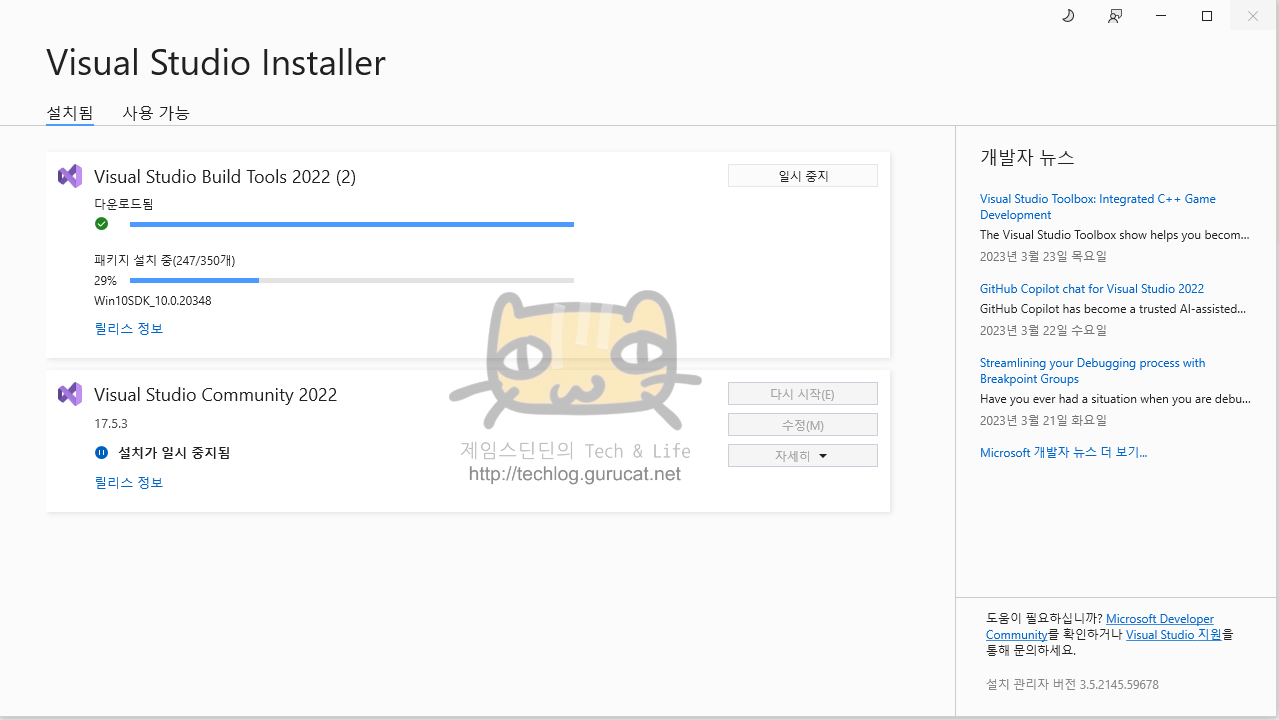The image size is (1279, 720).
Task: Click the 수정(M) button
Action: [x=803, y=425]
